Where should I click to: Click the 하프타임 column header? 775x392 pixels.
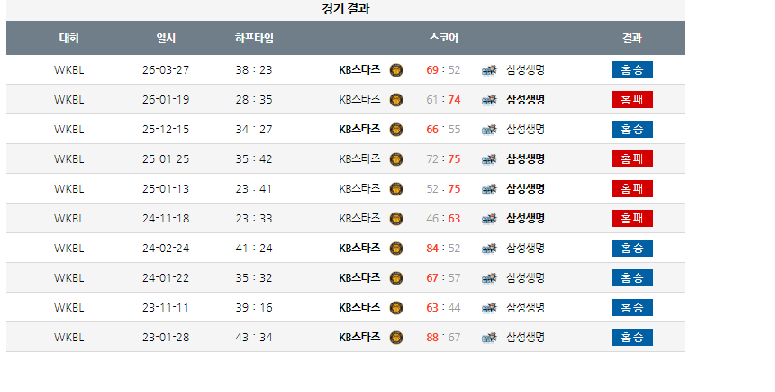[254, 38]
